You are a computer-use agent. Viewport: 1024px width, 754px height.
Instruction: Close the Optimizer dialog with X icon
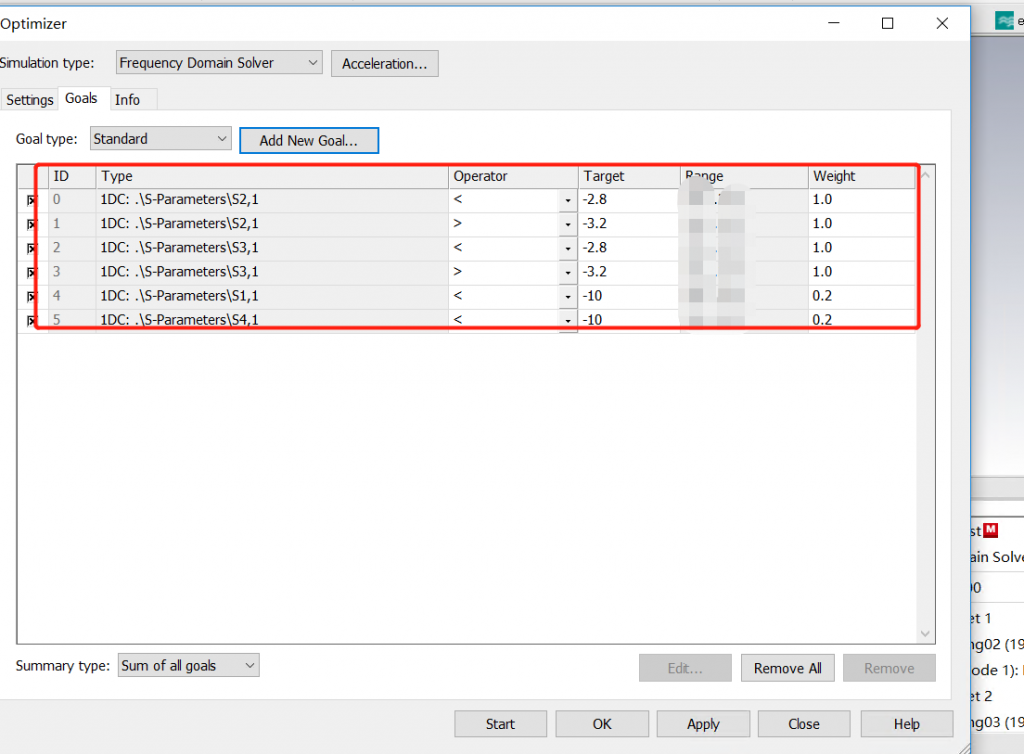tap(941, 24)
